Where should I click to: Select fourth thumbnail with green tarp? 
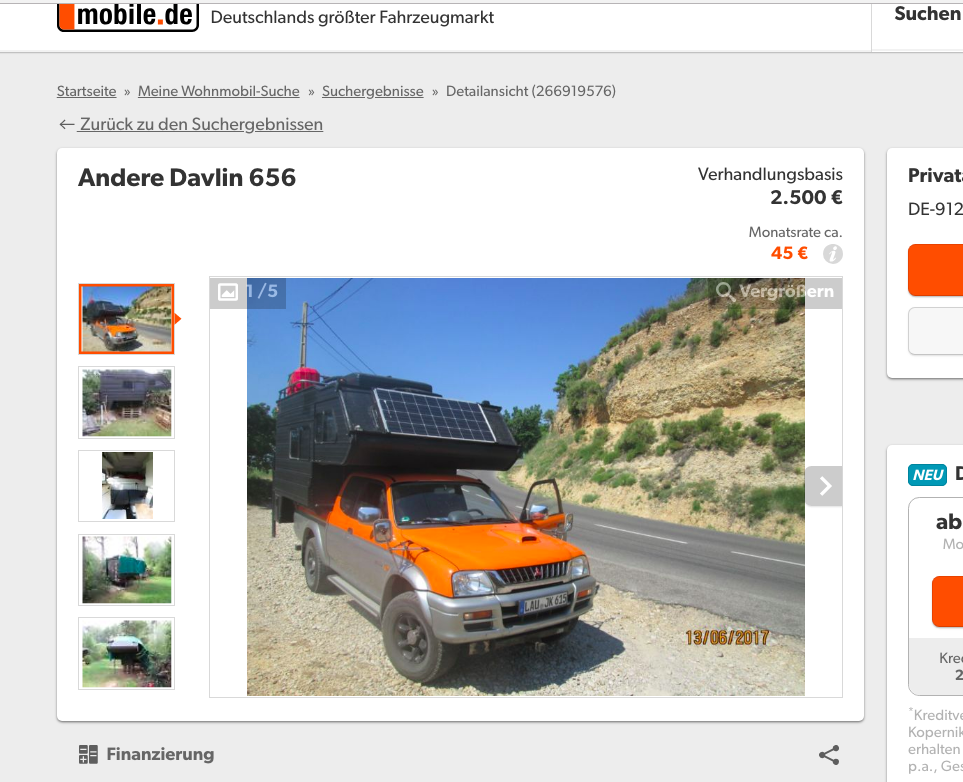point(127,569)
